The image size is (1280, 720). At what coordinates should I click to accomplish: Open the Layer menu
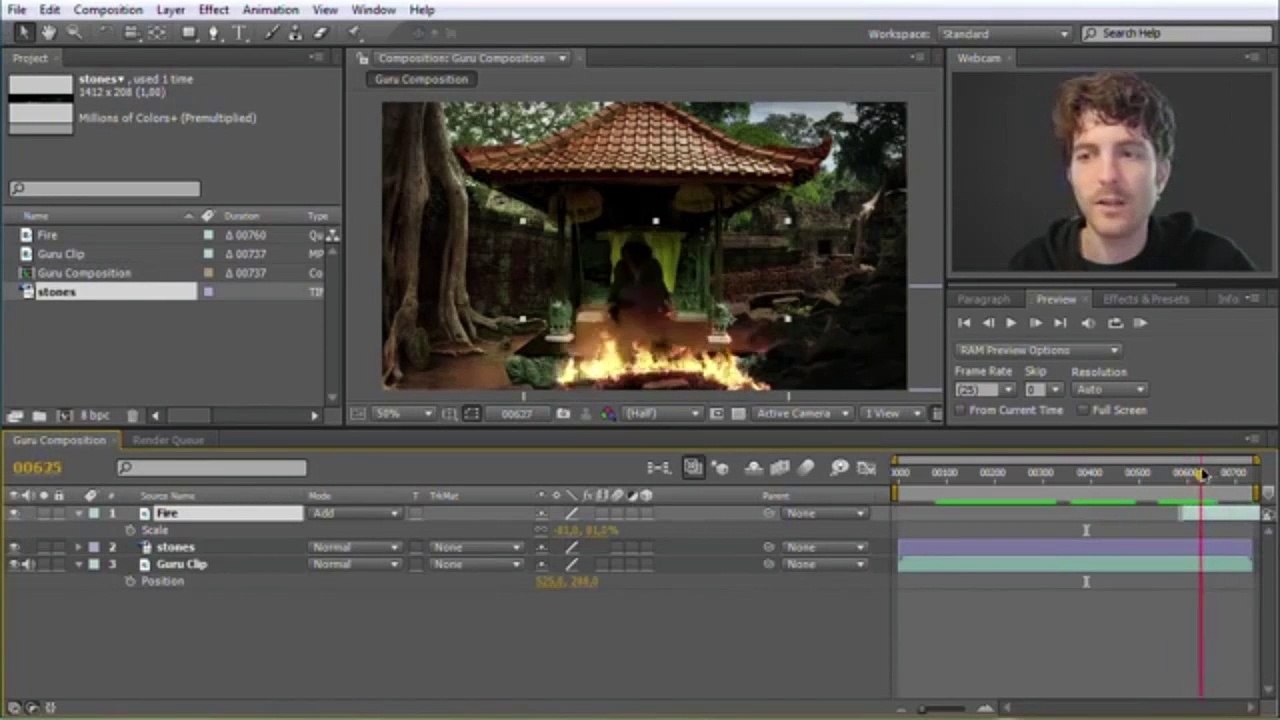coord(170,10)
